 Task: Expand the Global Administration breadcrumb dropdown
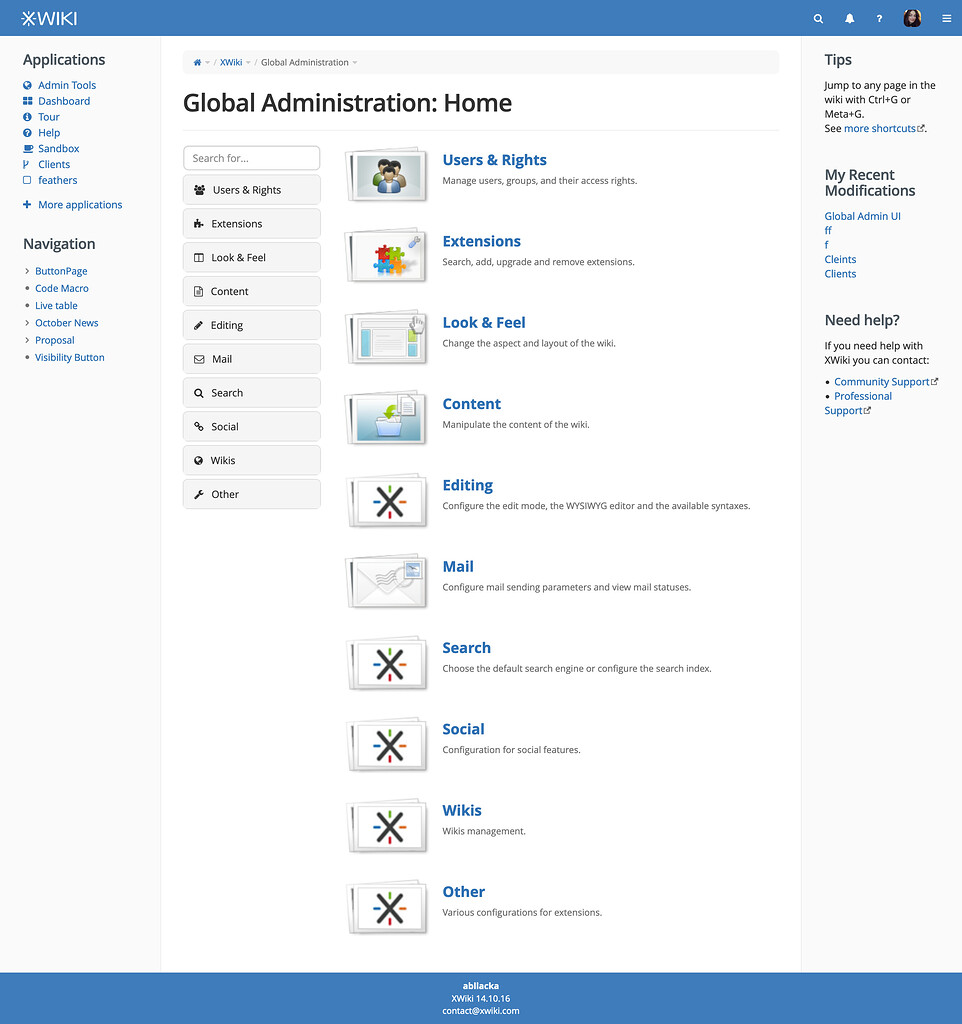coord(355,63)
